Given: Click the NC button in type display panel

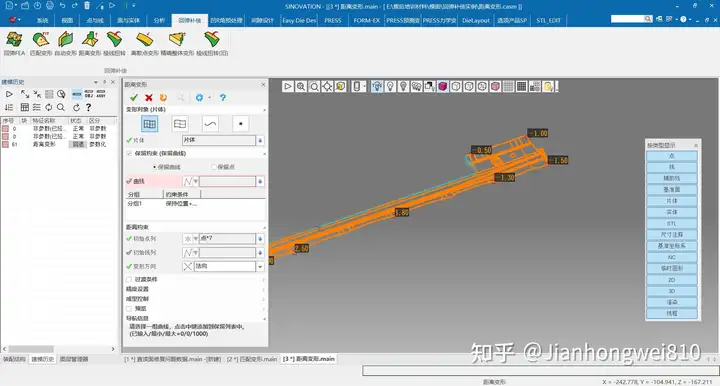Looking at the screenshot, I should coord(672,257).
